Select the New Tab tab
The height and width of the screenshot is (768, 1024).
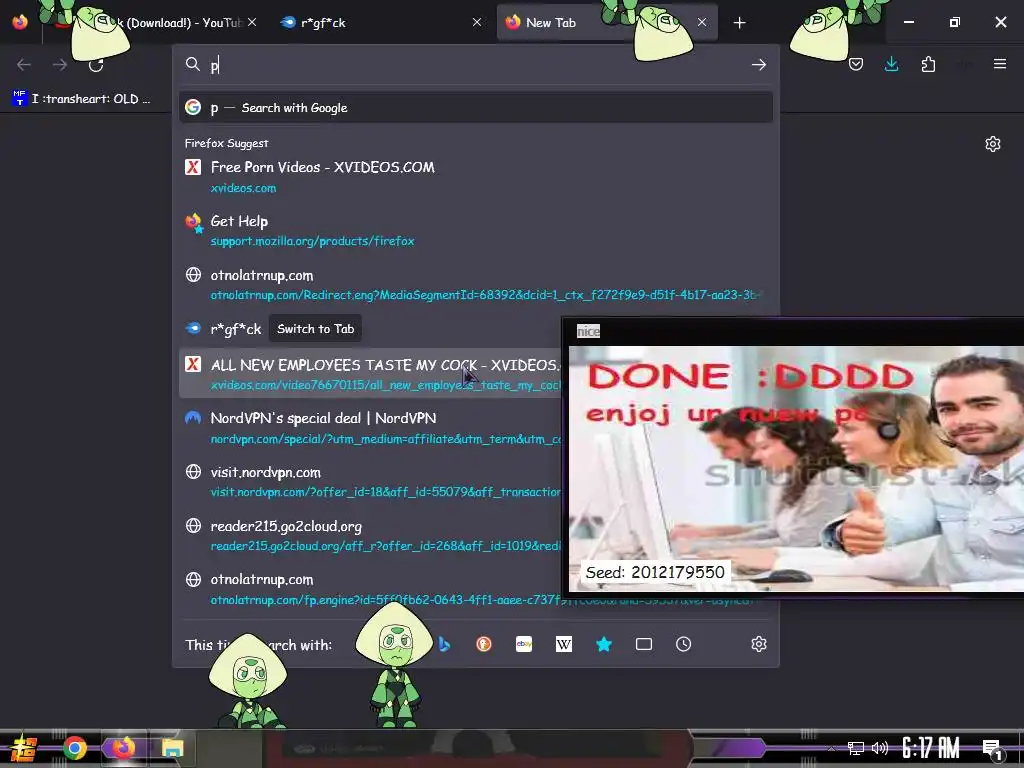(607, 23)
